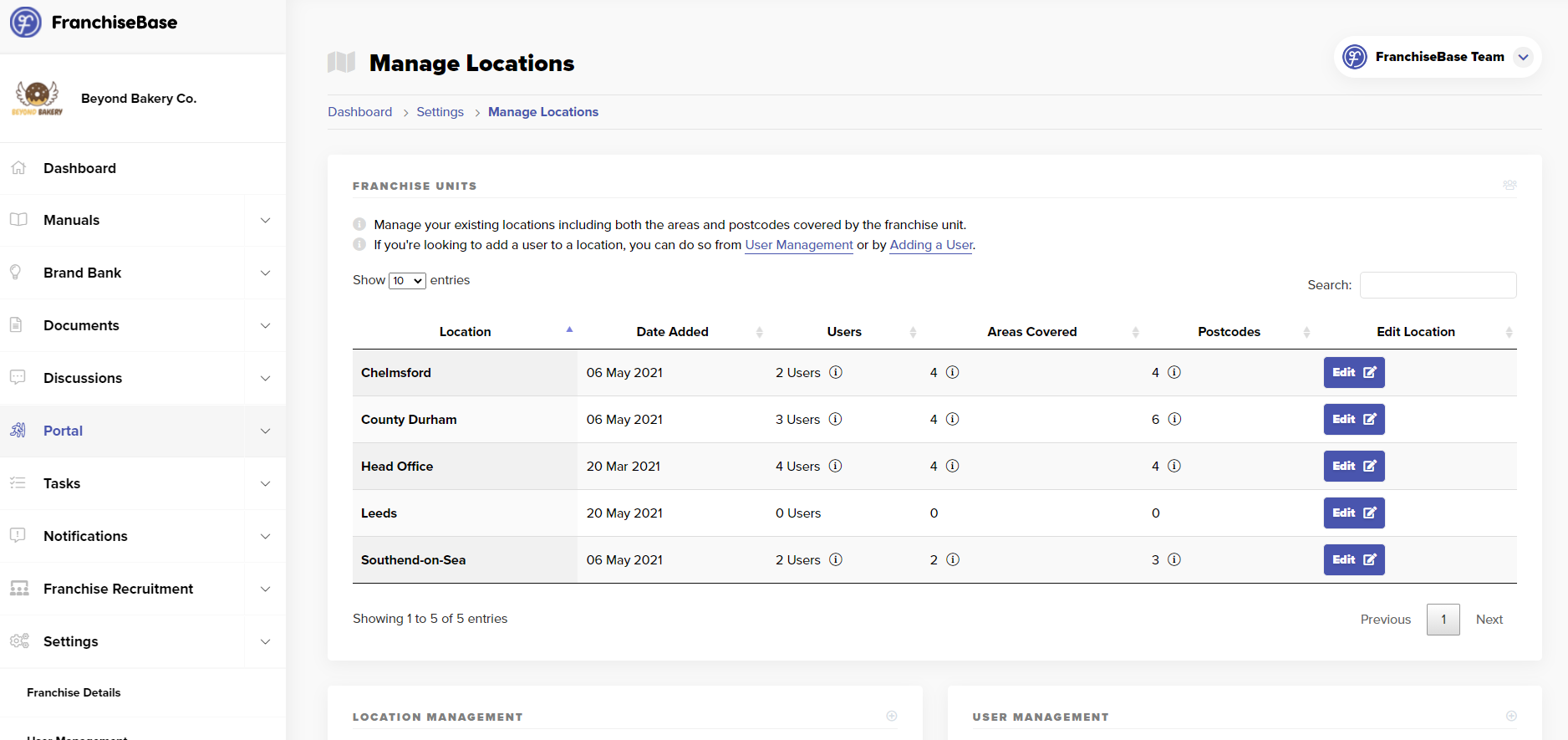This screenshot has width=1568, height=740.
Task: Edit the Leeds location
Action: [x=1354, y=513]
